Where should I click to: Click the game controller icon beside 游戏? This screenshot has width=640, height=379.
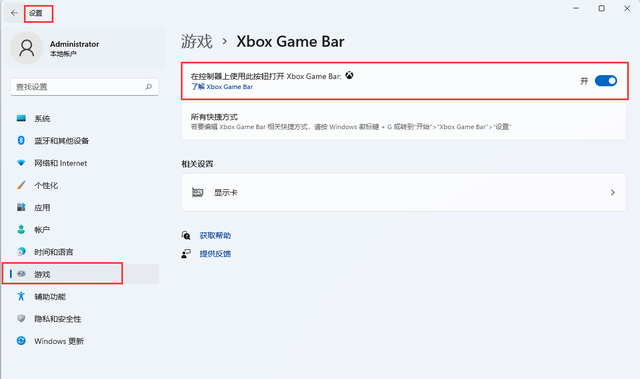(x=21, y=274)
